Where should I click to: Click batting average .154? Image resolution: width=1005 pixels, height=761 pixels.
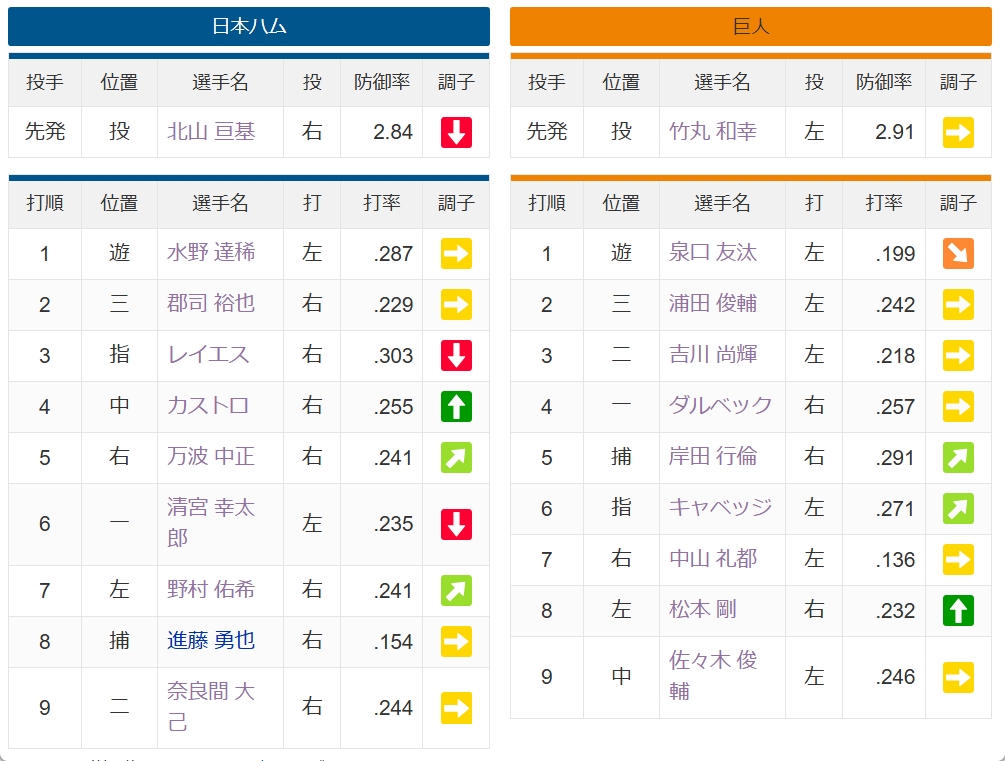click(394, 642)
